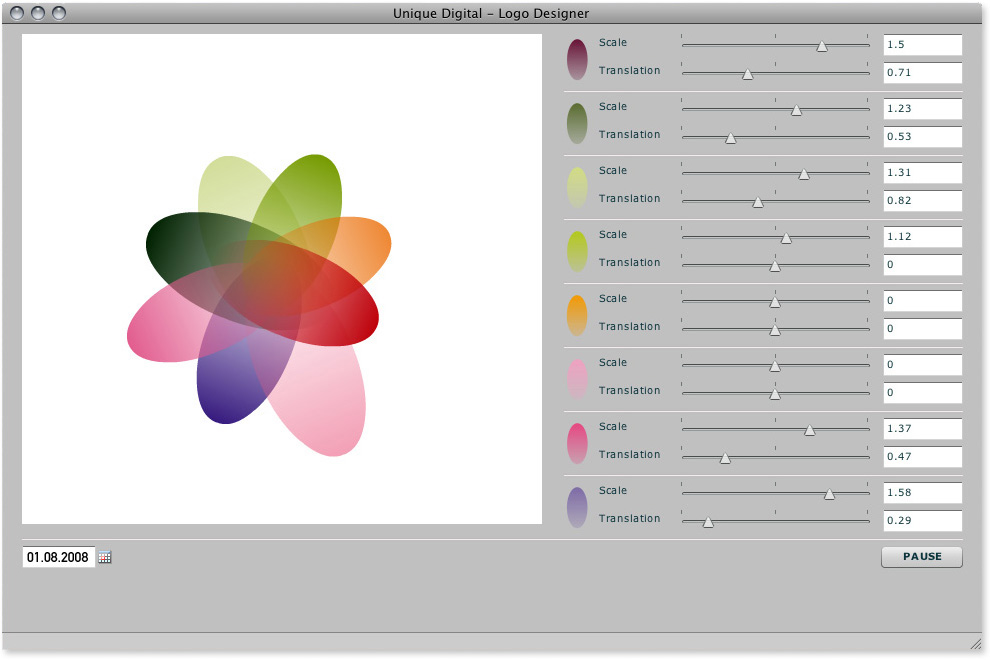This screenshot has height=660, width=990.
Task: Click the maroon petal Scale slider handle
Action: [822, 46]
